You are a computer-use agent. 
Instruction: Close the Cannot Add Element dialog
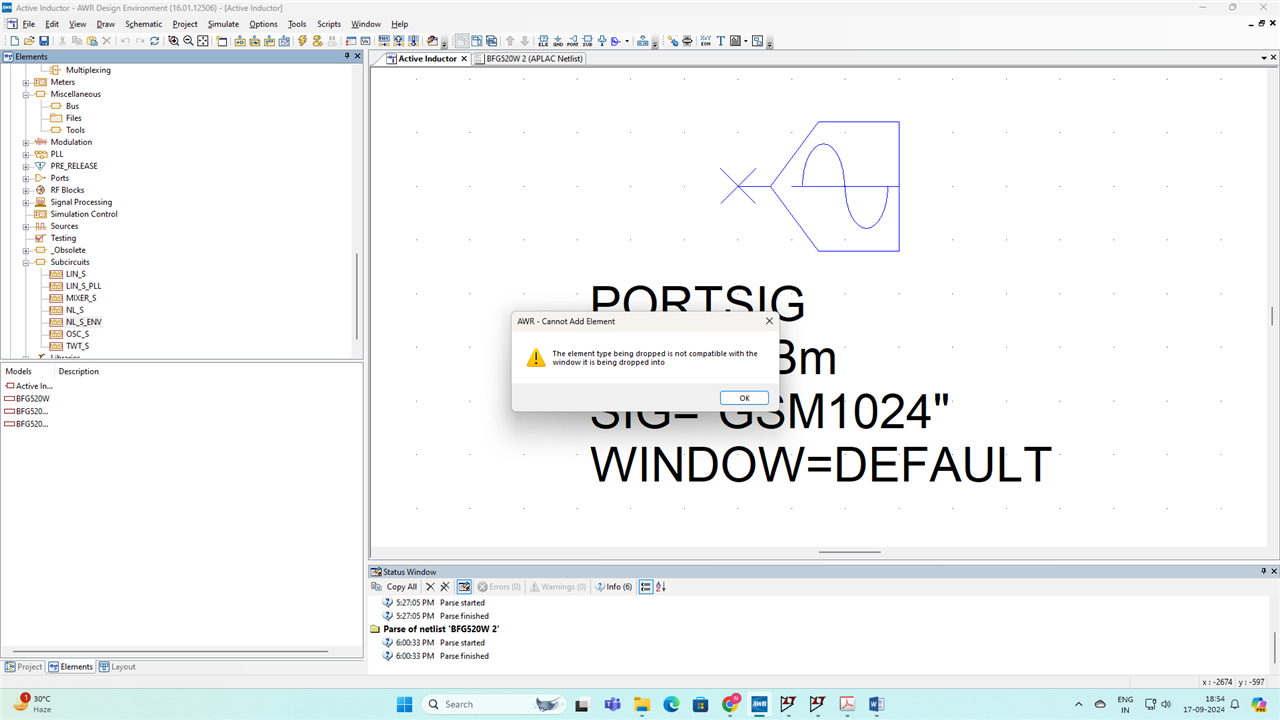(x=769, y=321)
